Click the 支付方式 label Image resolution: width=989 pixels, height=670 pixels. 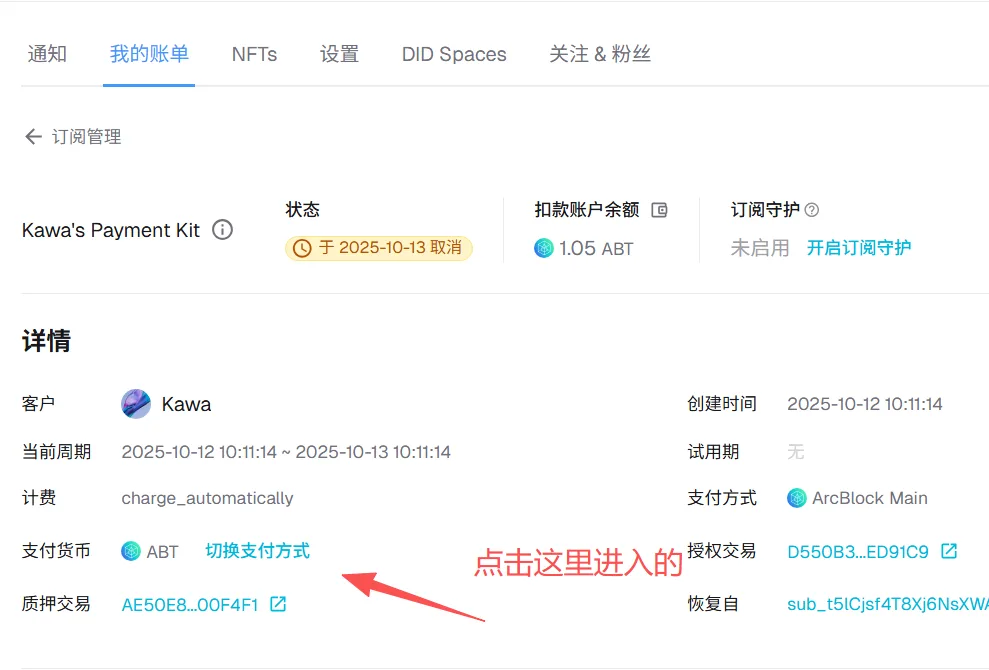pyautogui.click(x=722, y=498)
